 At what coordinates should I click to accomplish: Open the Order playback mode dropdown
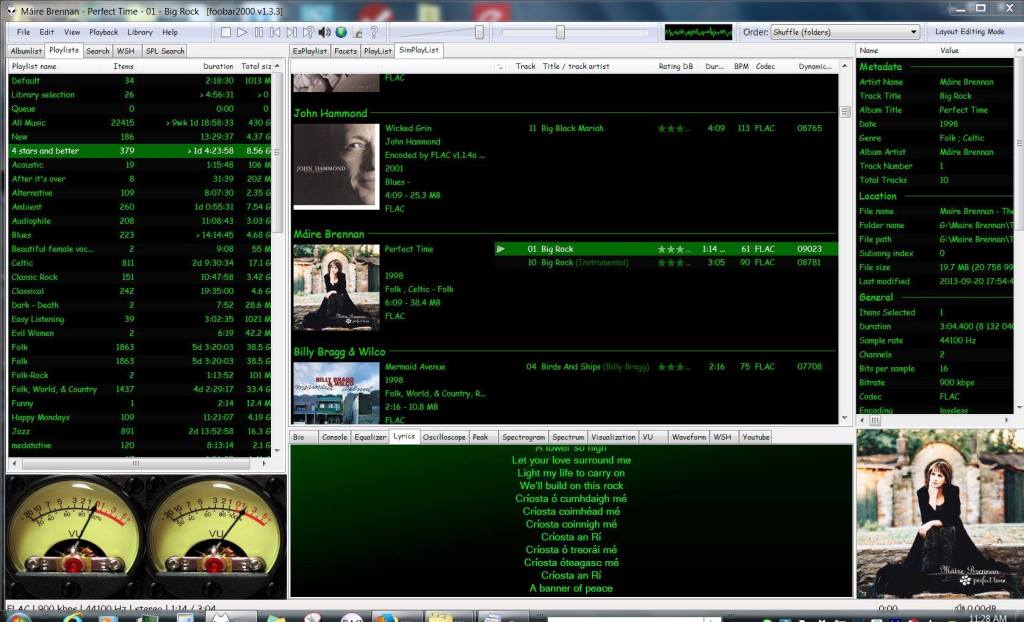844,32
